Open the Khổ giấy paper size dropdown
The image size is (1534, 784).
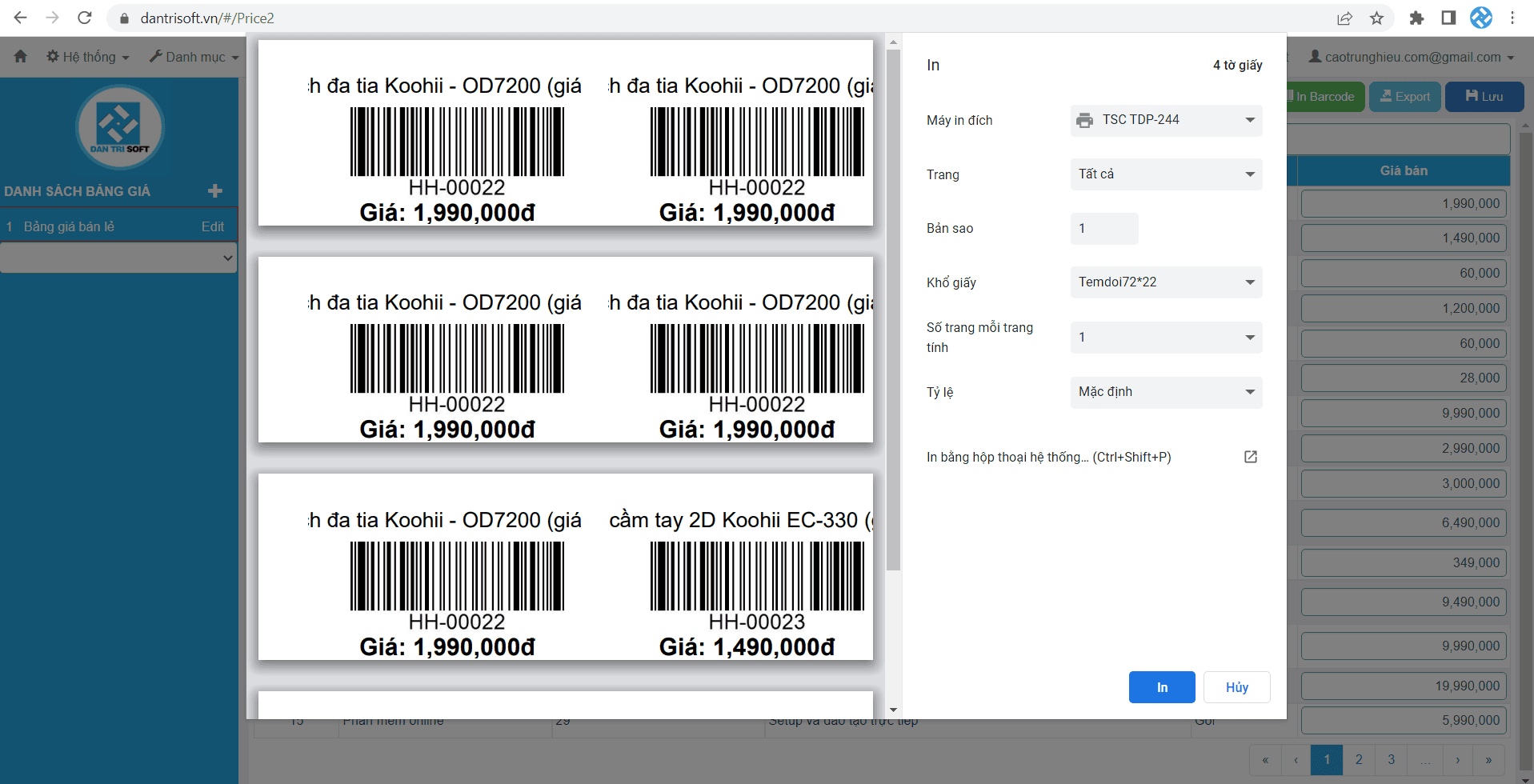tap(1166, 282)
